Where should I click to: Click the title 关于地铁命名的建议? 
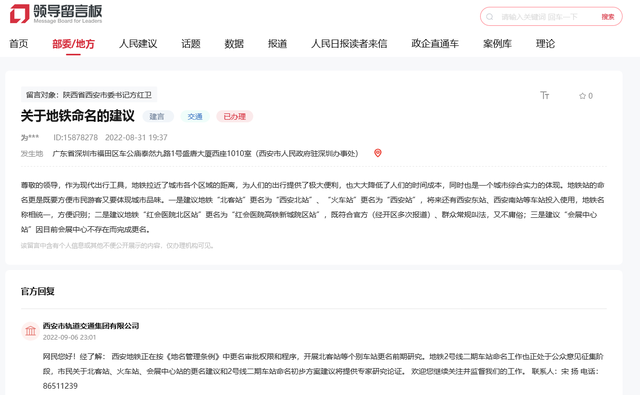pyautogui.click(x=78, y=116)
